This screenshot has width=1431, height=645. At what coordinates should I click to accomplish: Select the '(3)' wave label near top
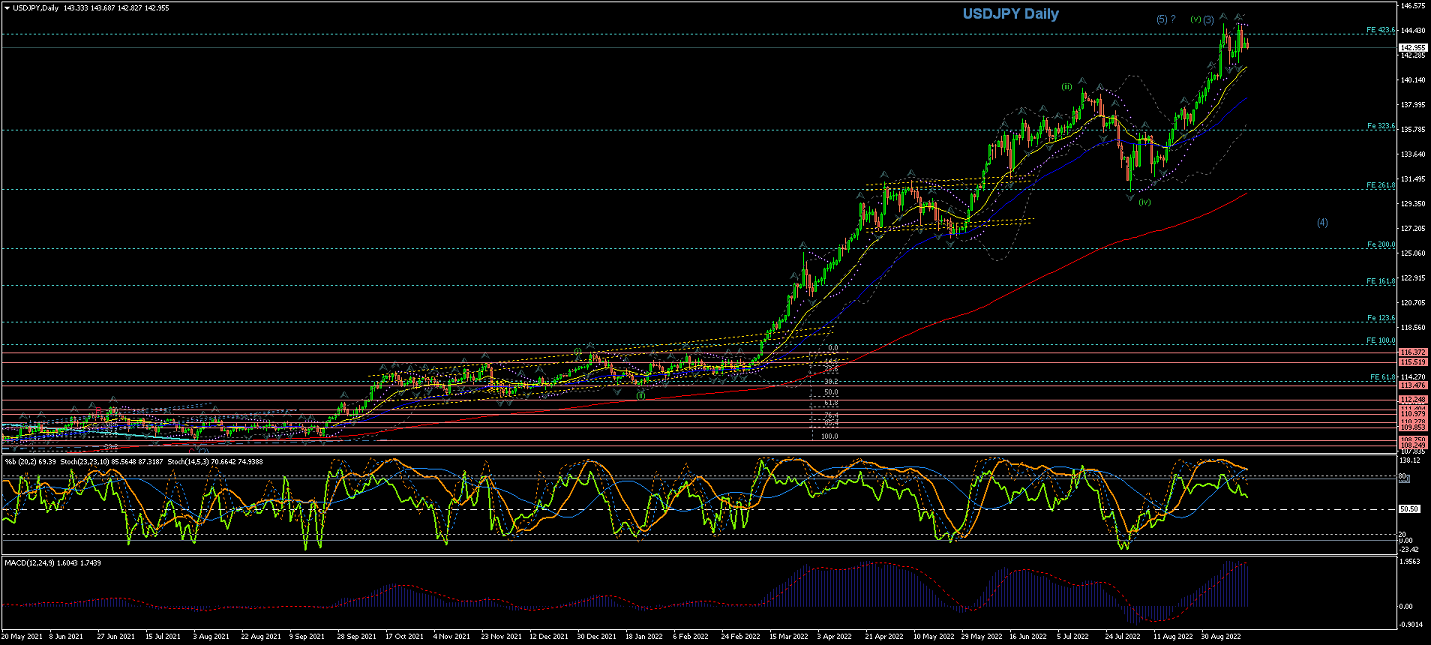(1208, 19)
